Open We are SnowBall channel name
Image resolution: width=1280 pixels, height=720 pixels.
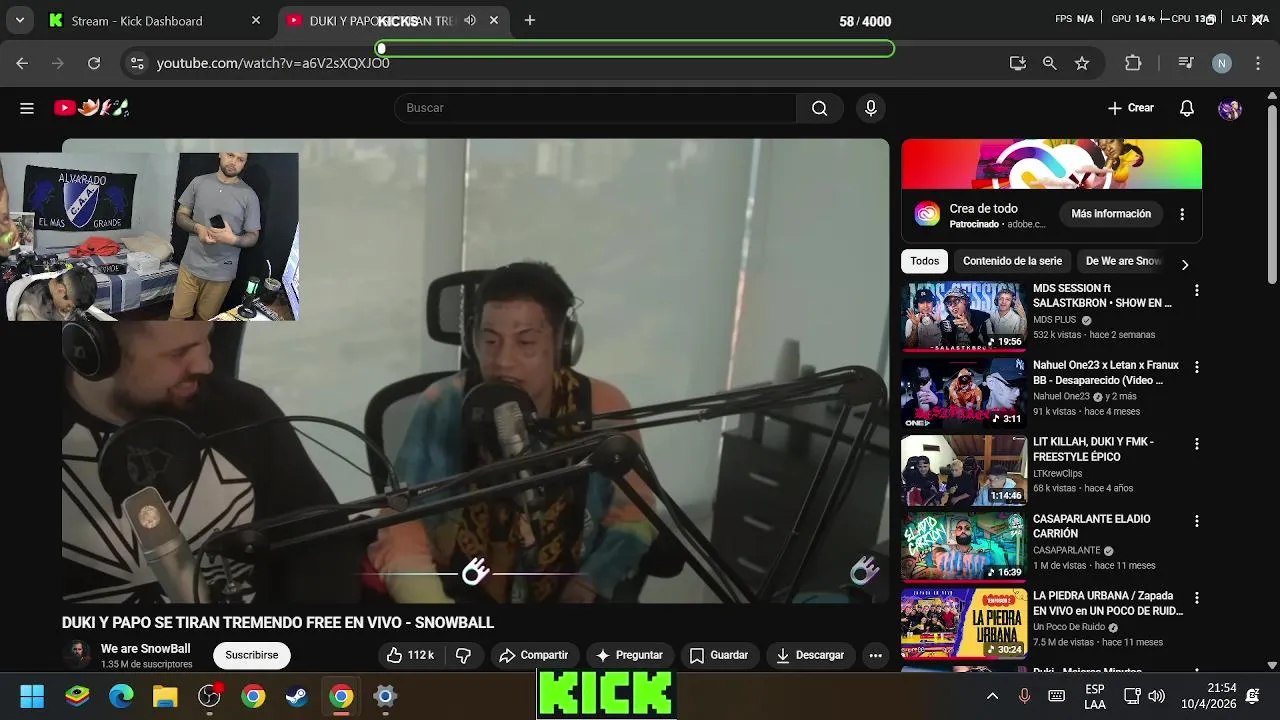click(x=145, y=649)
